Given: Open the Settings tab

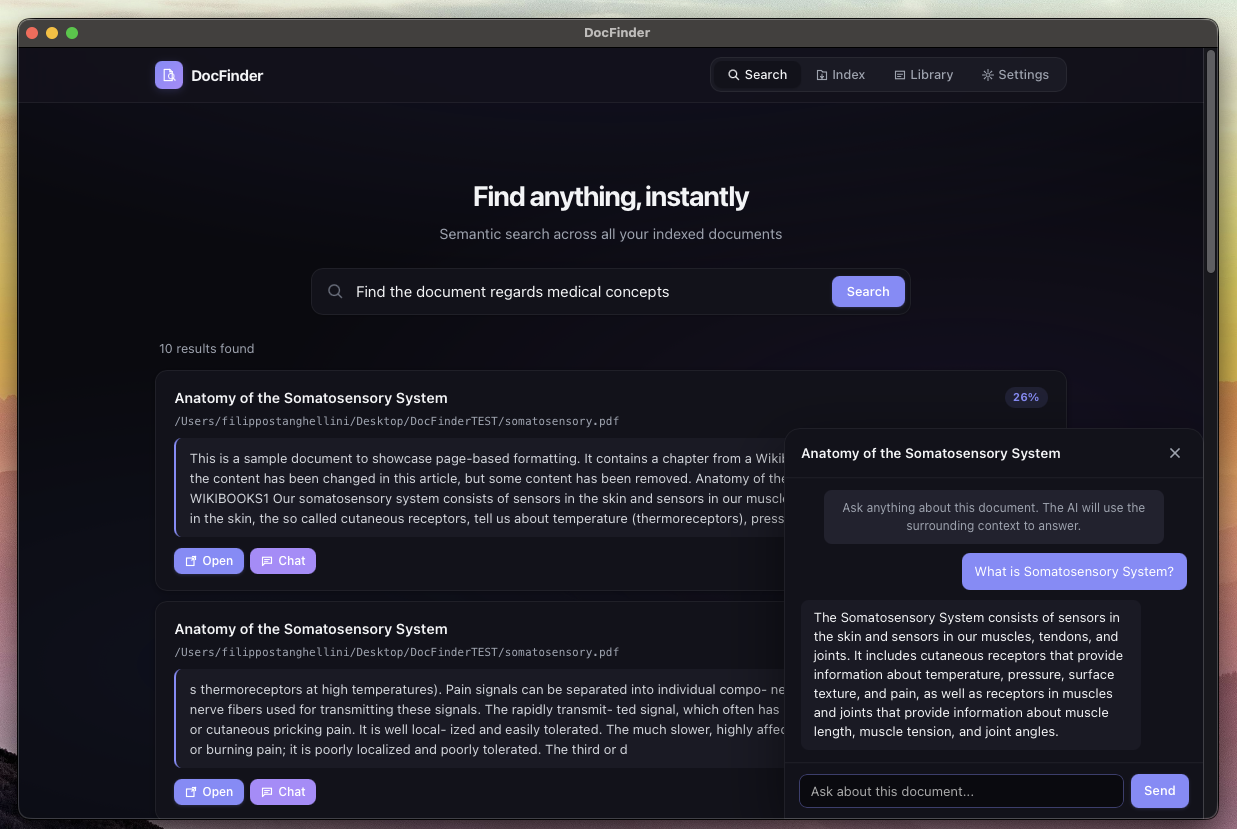Looking at the screenshot, I should [1015, 75].
